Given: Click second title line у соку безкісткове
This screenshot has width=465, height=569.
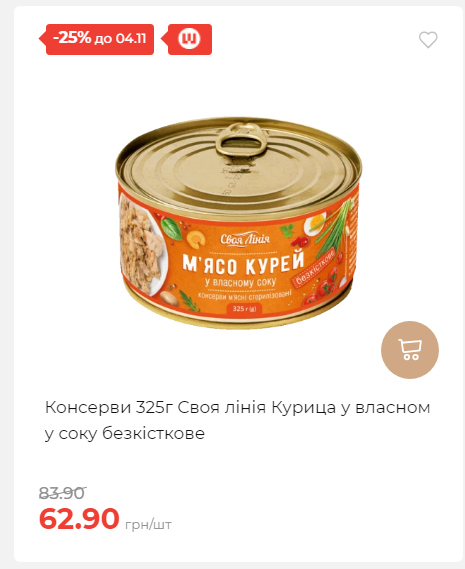Looking at the screenshot, I should tap(125, 433).
